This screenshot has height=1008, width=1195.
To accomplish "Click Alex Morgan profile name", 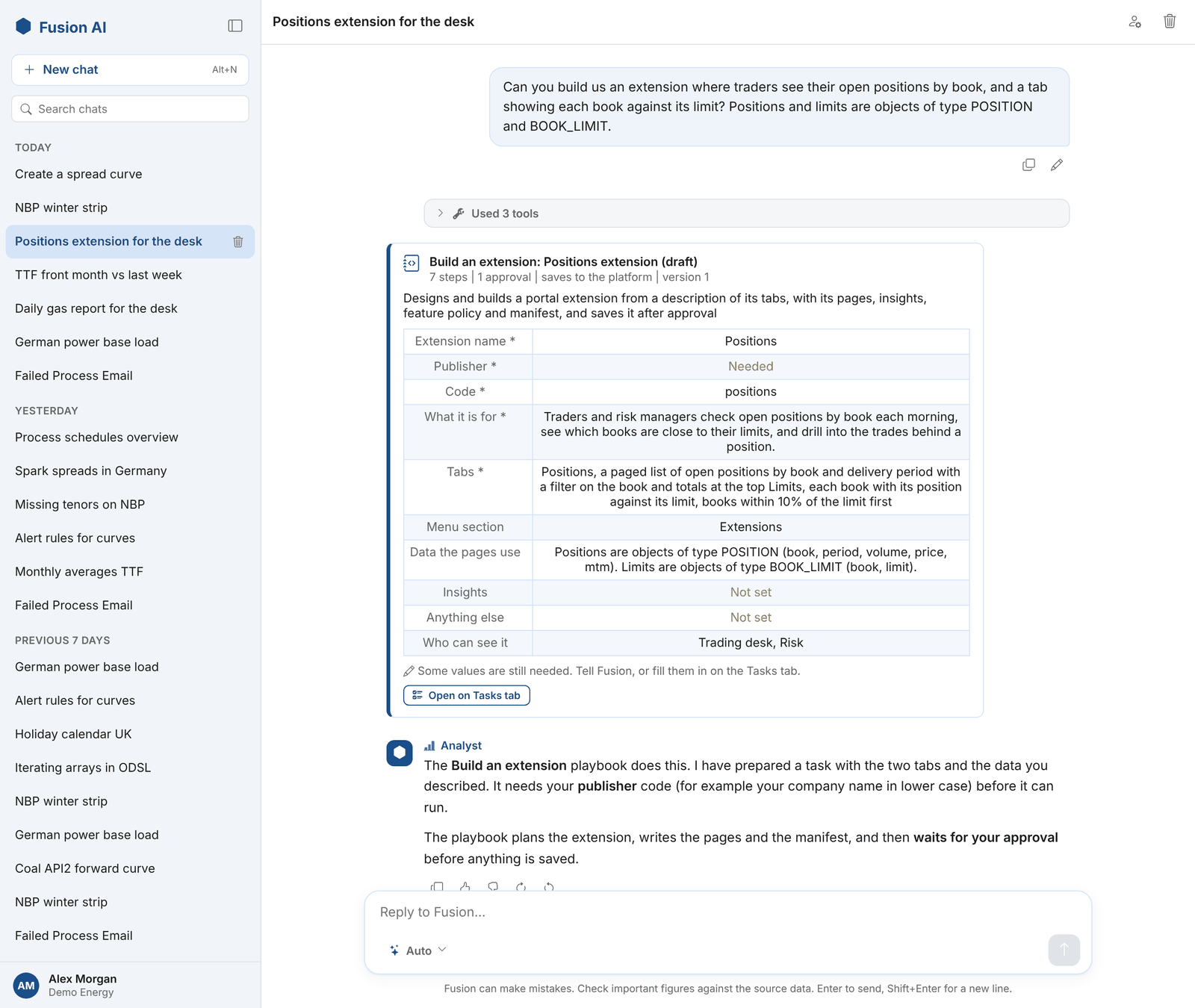I will [82, 979].
